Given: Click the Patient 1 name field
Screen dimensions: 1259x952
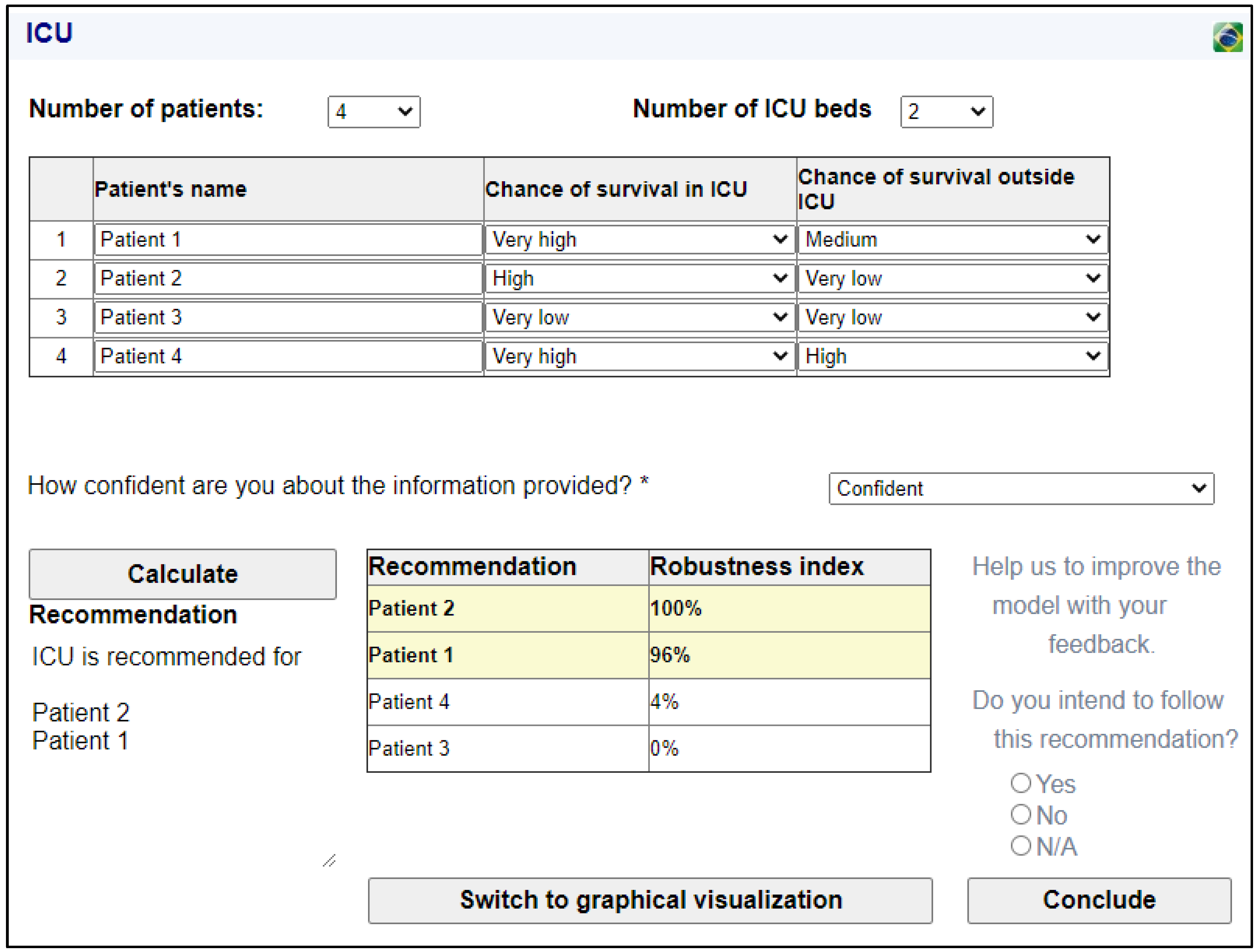Looking at the screenshot, I should 288,239.
